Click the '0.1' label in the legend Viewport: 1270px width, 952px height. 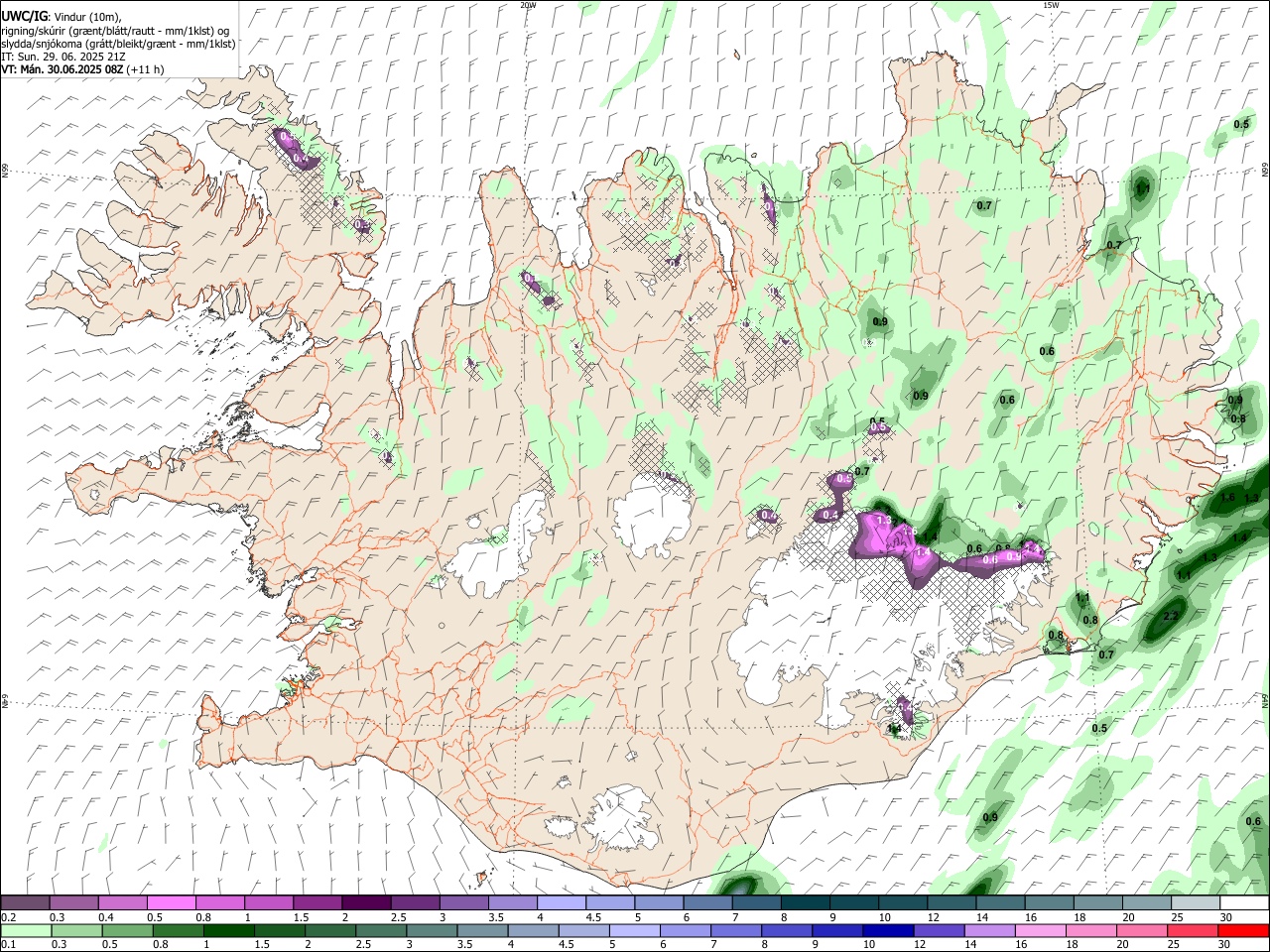9,945
